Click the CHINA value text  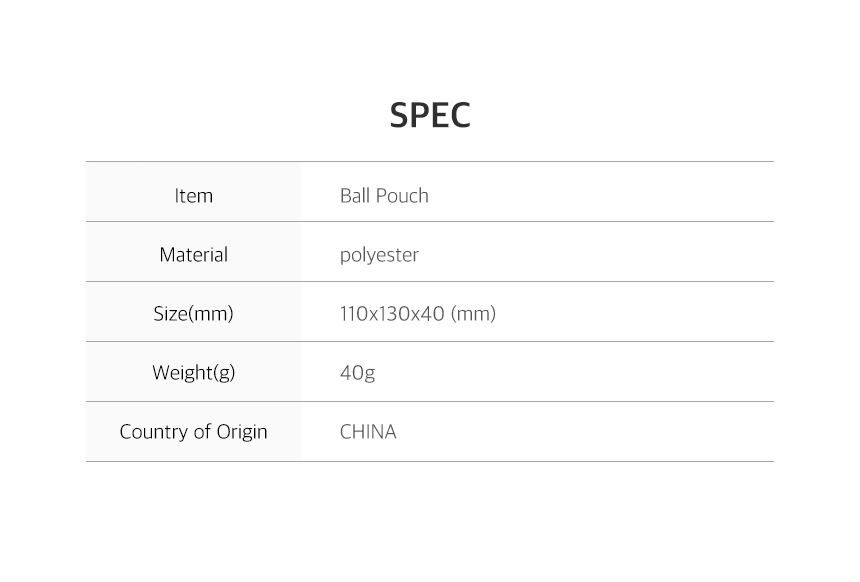(x=368, y=432)
